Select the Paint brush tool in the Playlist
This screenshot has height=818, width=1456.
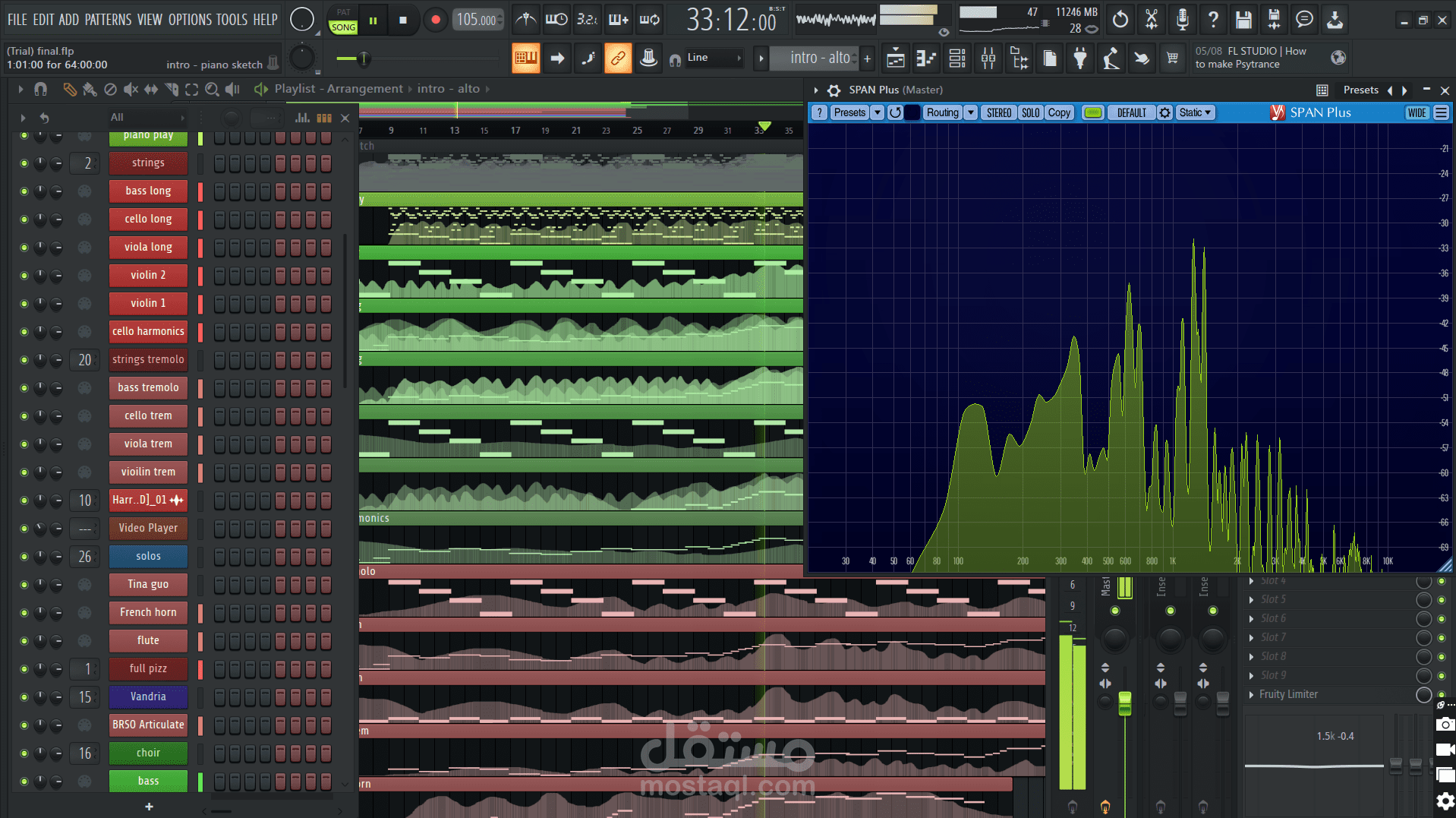tap(90, 90)
